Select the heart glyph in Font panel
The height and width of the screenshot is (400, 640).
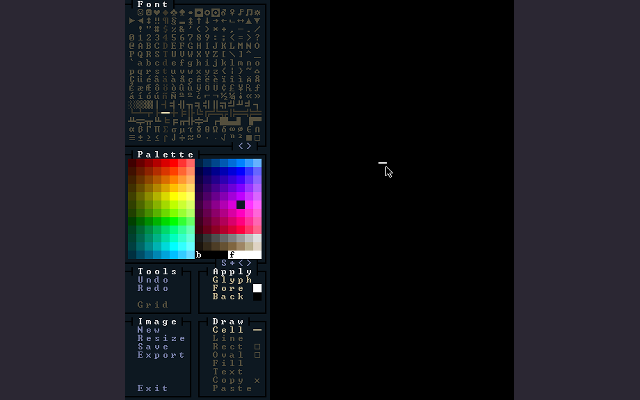[x=157, y=12]
